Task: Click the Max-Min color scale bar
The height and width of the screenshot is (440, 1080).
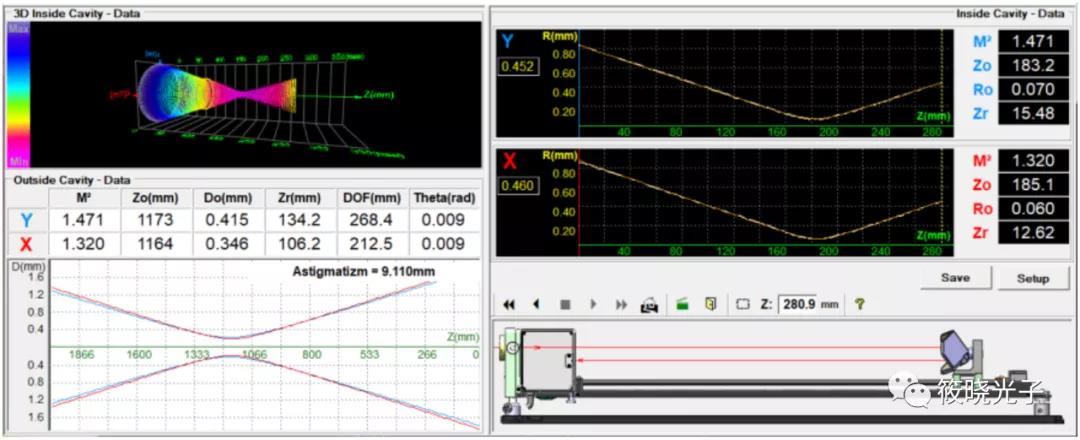Action: [18, 96]
